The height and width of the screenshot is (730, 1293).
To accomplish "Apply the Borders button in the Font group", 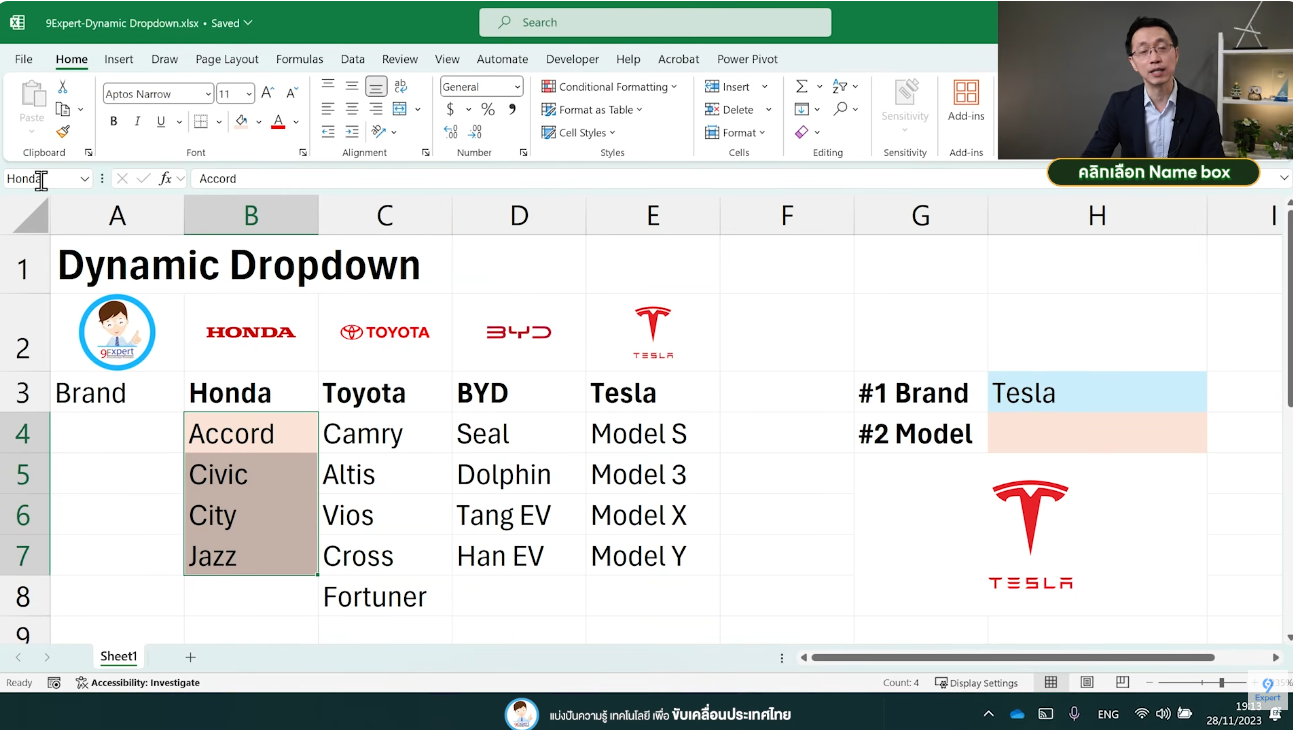I will point(200,121).
